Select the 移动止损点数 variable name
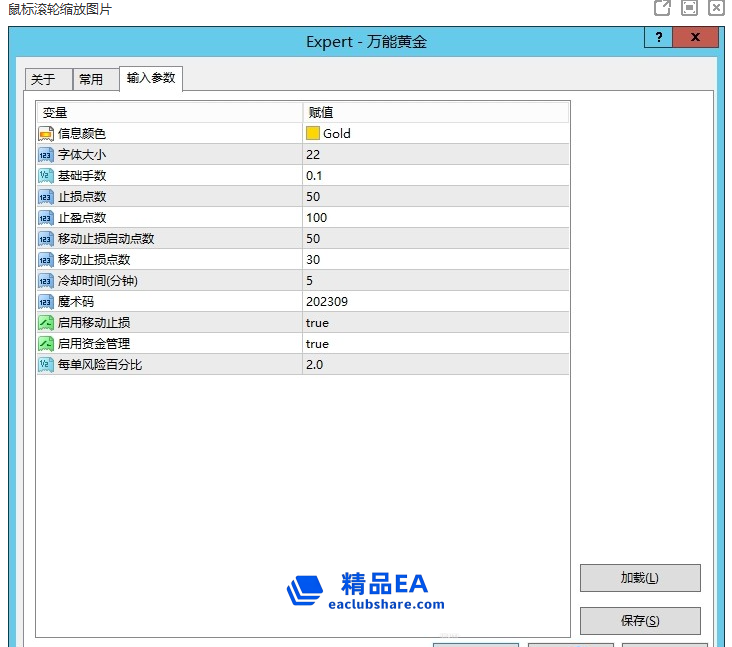 click(x=94, y=260)
